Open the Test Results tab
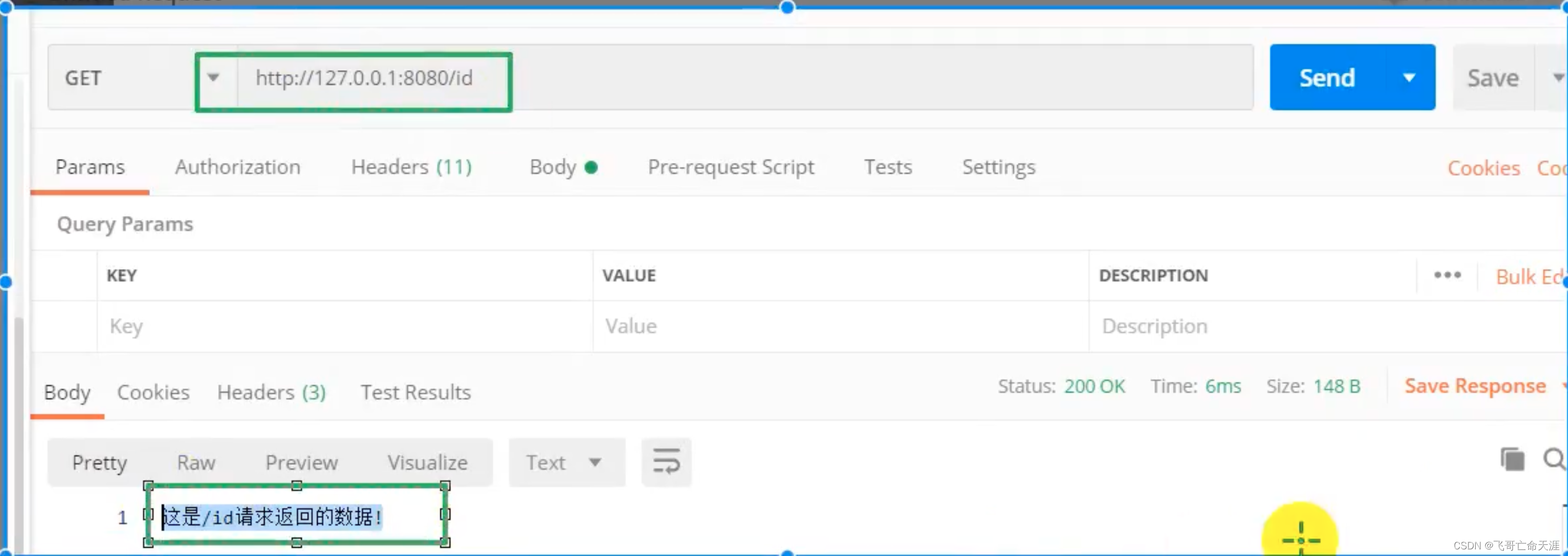This screenshot has height=556, width=1568. tap(415, 393)
